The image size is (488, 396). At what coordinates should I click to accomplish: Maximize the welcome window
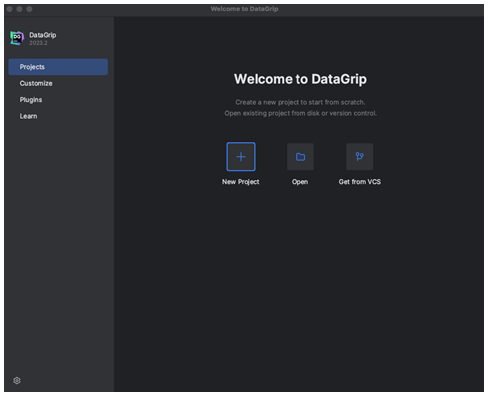tap(29, 9)
